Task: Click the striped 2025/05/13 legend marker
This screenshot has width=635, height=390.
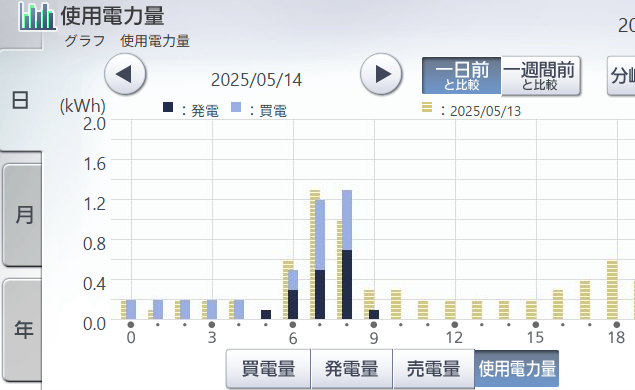Action: [427, 107]
